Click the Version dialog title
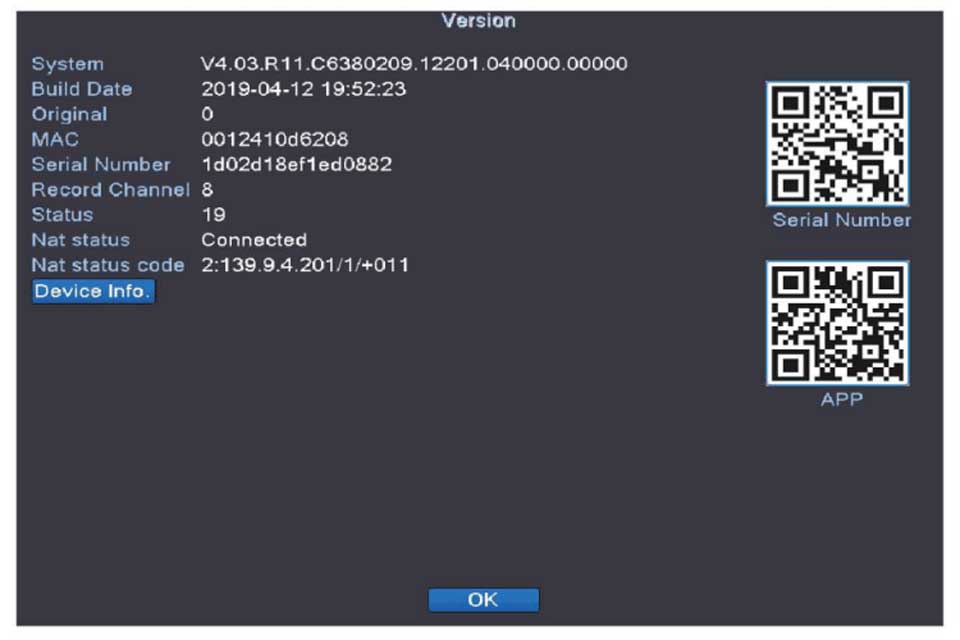Screen dimensions: 960x640 click(x=478, y=20)
